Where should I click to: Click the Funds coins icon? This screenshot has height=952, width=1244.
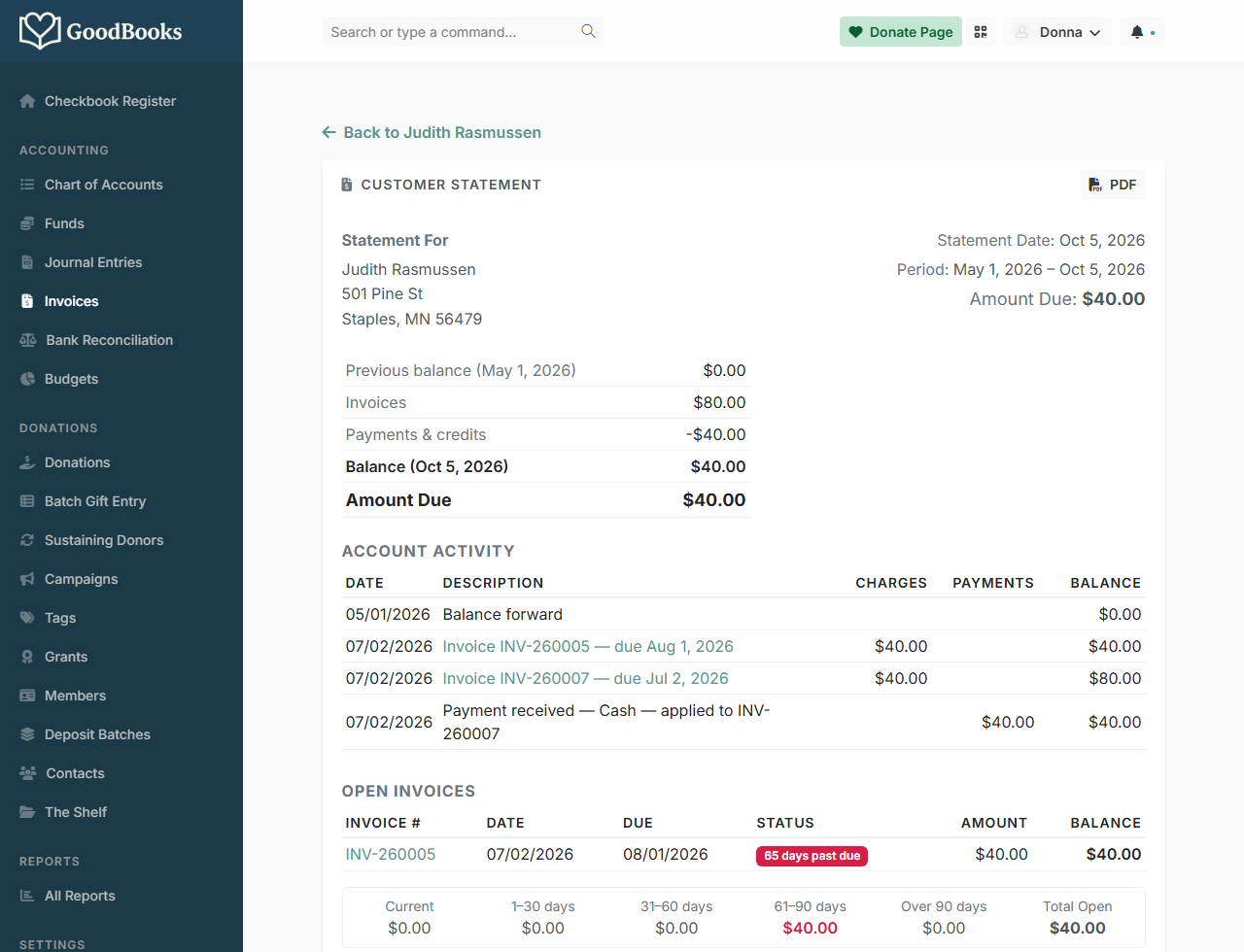tap(27, 223)
